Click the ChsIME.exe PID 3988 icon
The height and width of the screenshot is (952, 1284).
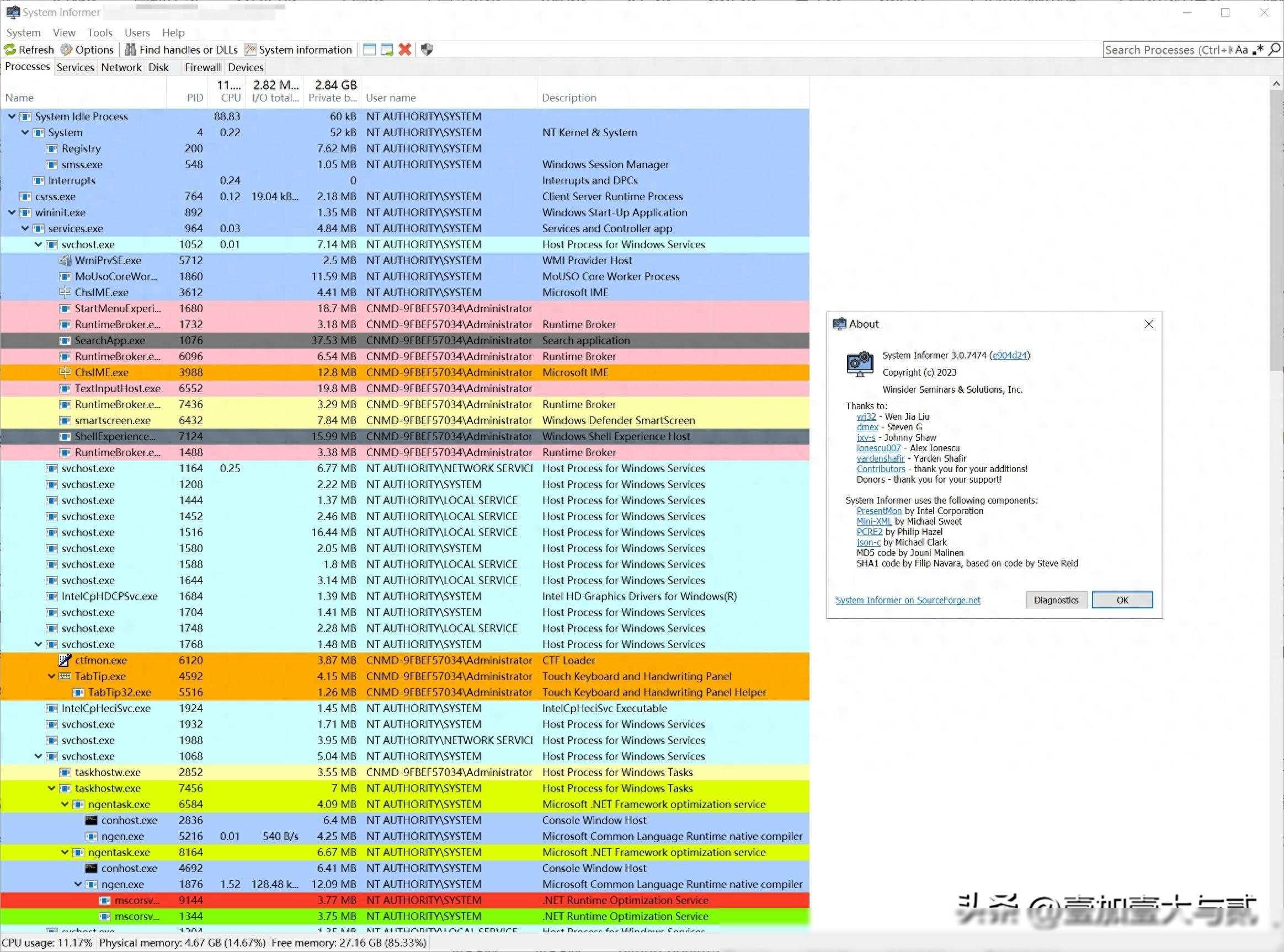(x=65, y=372)
